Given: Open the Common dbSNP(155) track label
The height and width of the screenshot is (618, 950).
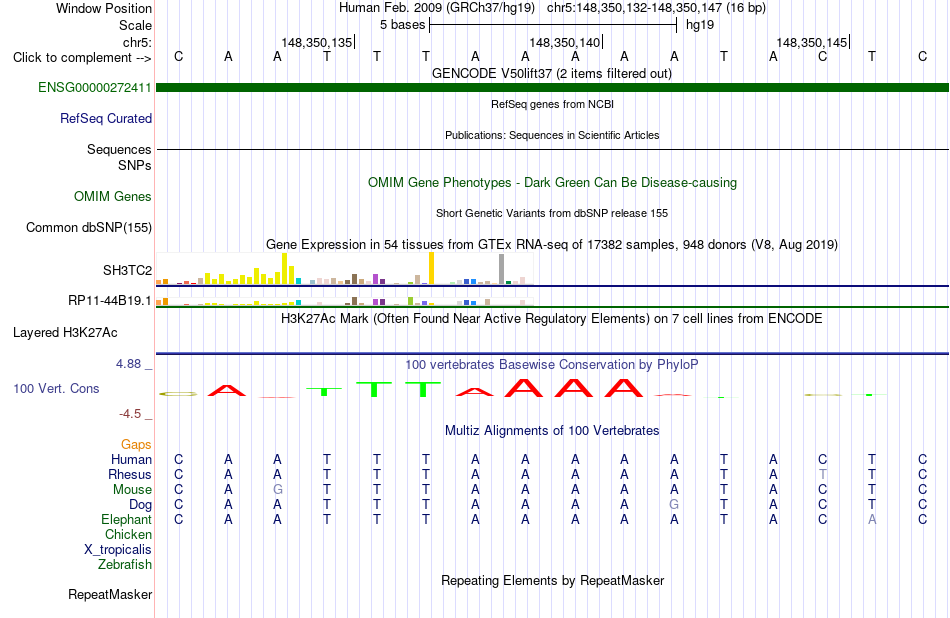Looking at the screenshot, I should coord(89,227).
